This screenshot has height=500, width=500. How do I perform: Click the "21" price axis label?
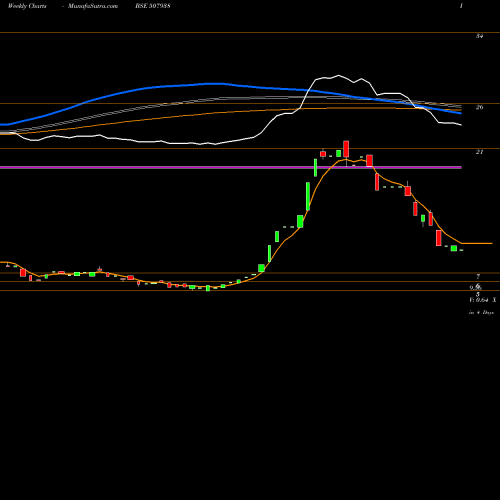(x=479, y=152)
